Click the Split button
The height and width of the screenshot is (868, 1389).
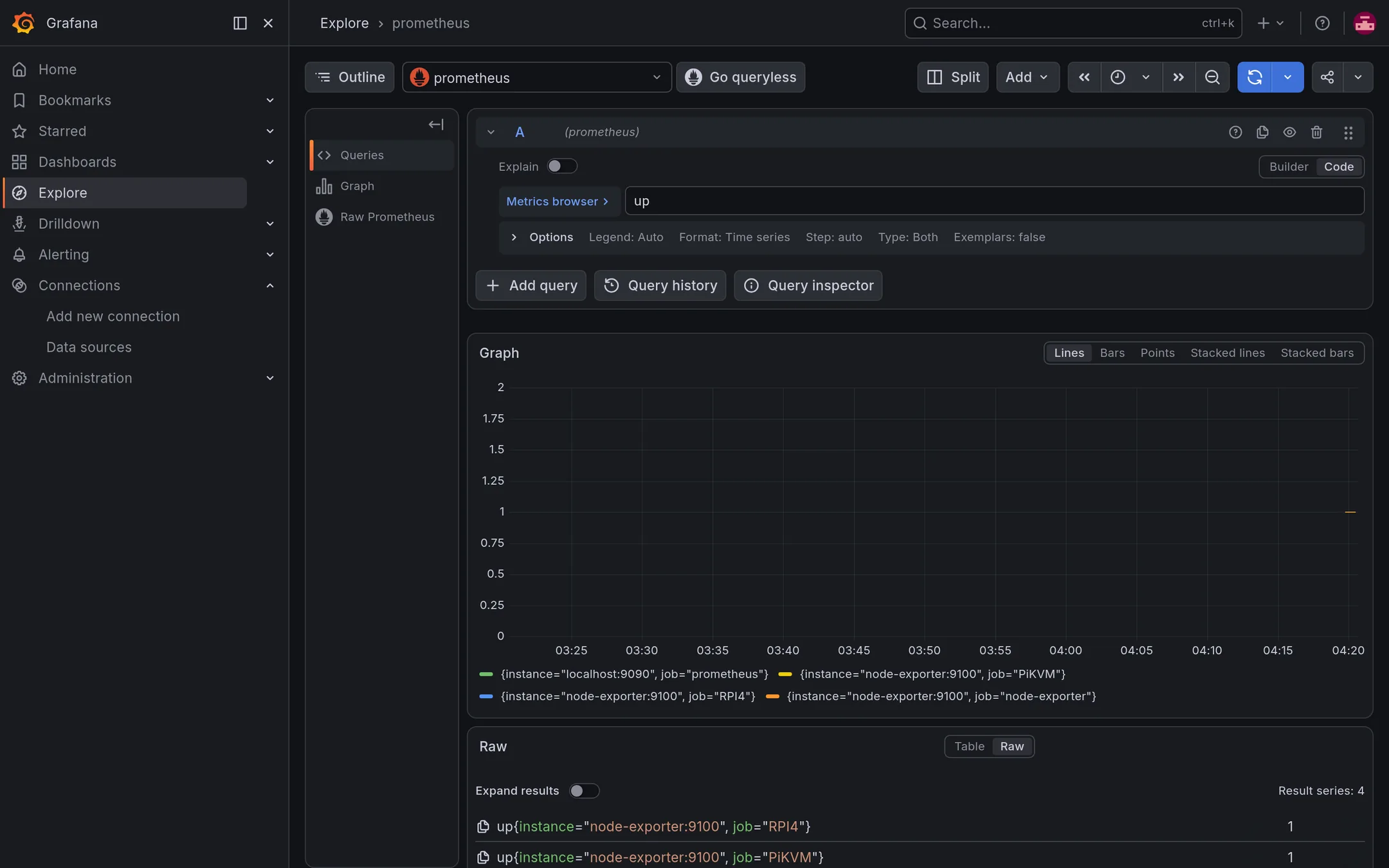coord(952,77)
